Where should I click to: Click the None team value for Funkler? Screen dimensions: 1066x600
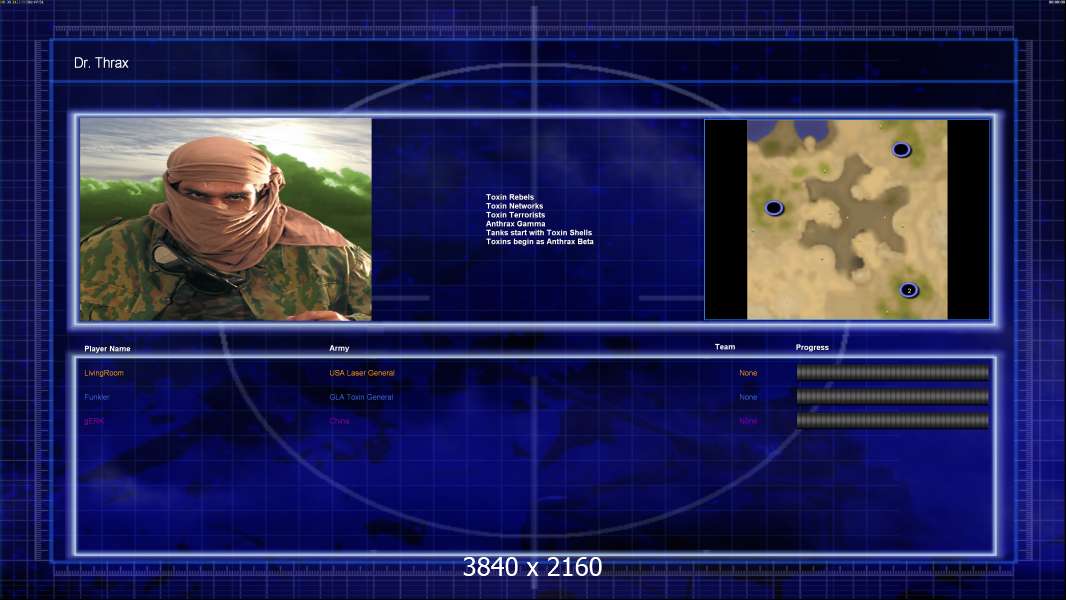(748, 397)
